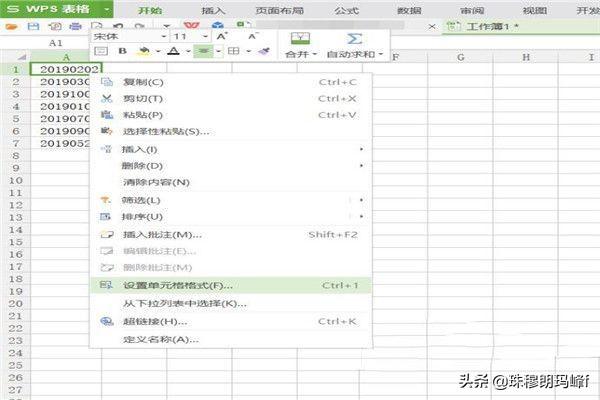
Task: Toggle center alignment in mini toolbar
Action: [x=203, y=51]
